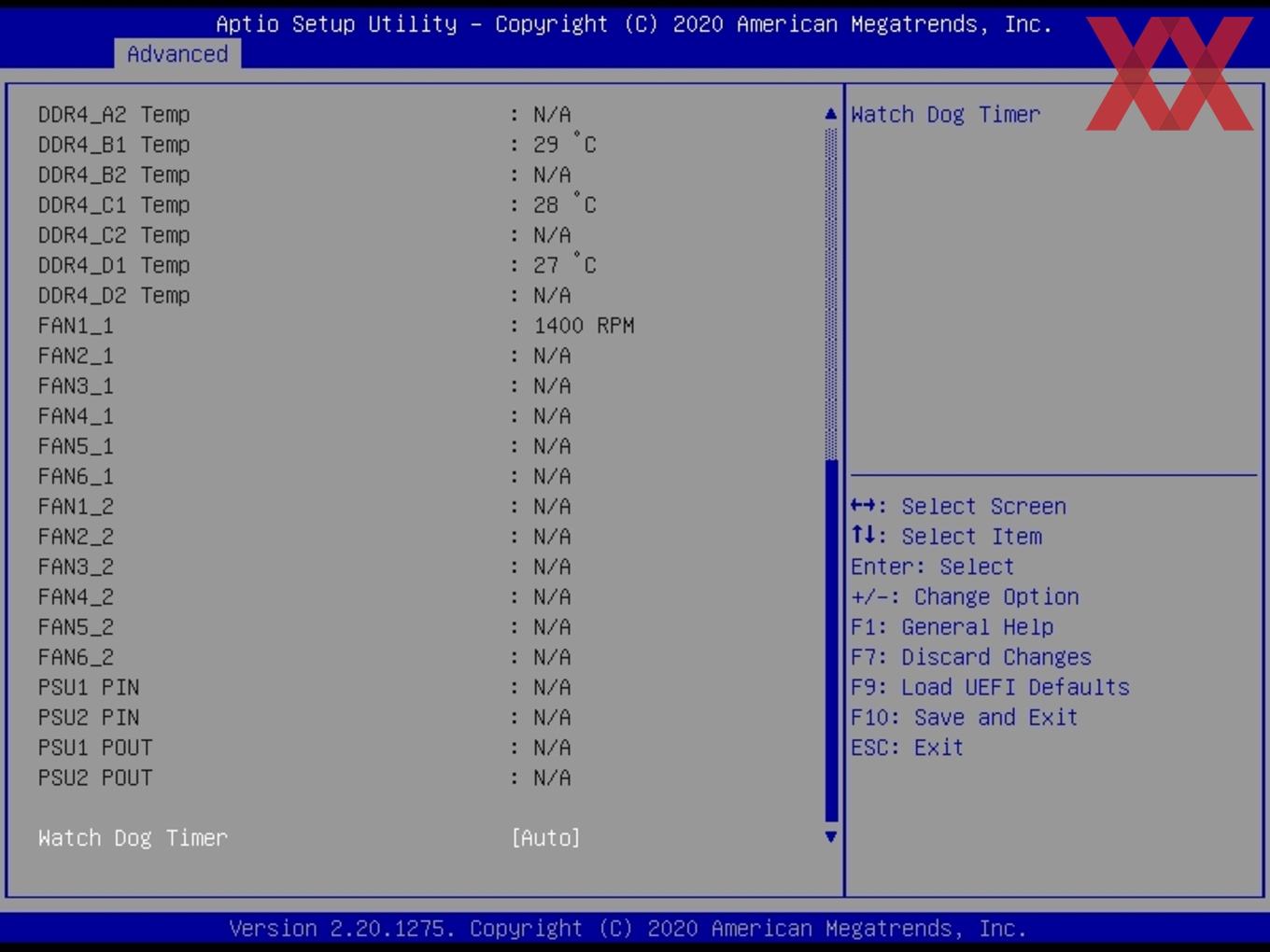Click the FAN2_2 row

coord(304,537)
